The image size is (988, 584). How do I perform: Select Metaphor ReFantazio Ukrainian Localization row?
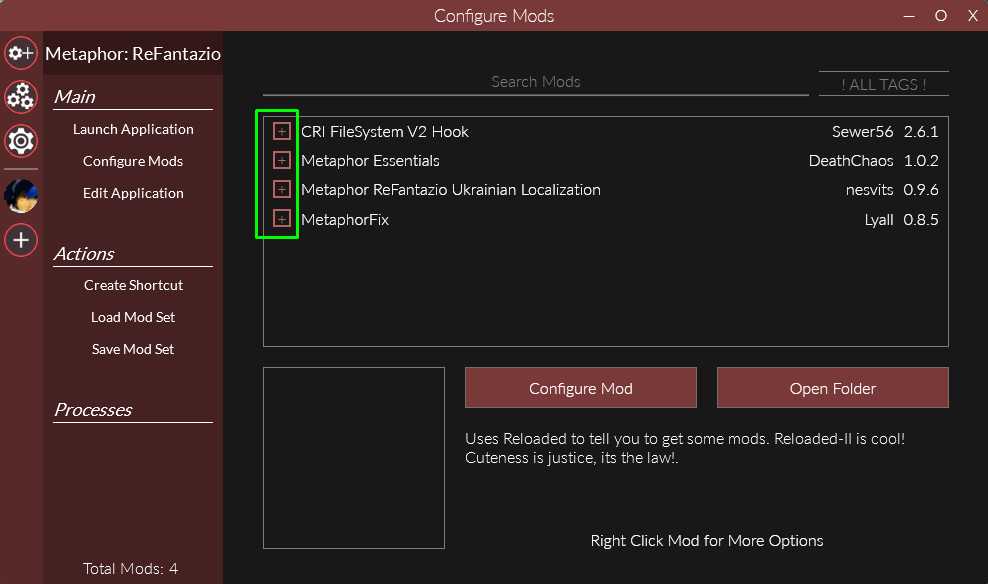[606, 190]
